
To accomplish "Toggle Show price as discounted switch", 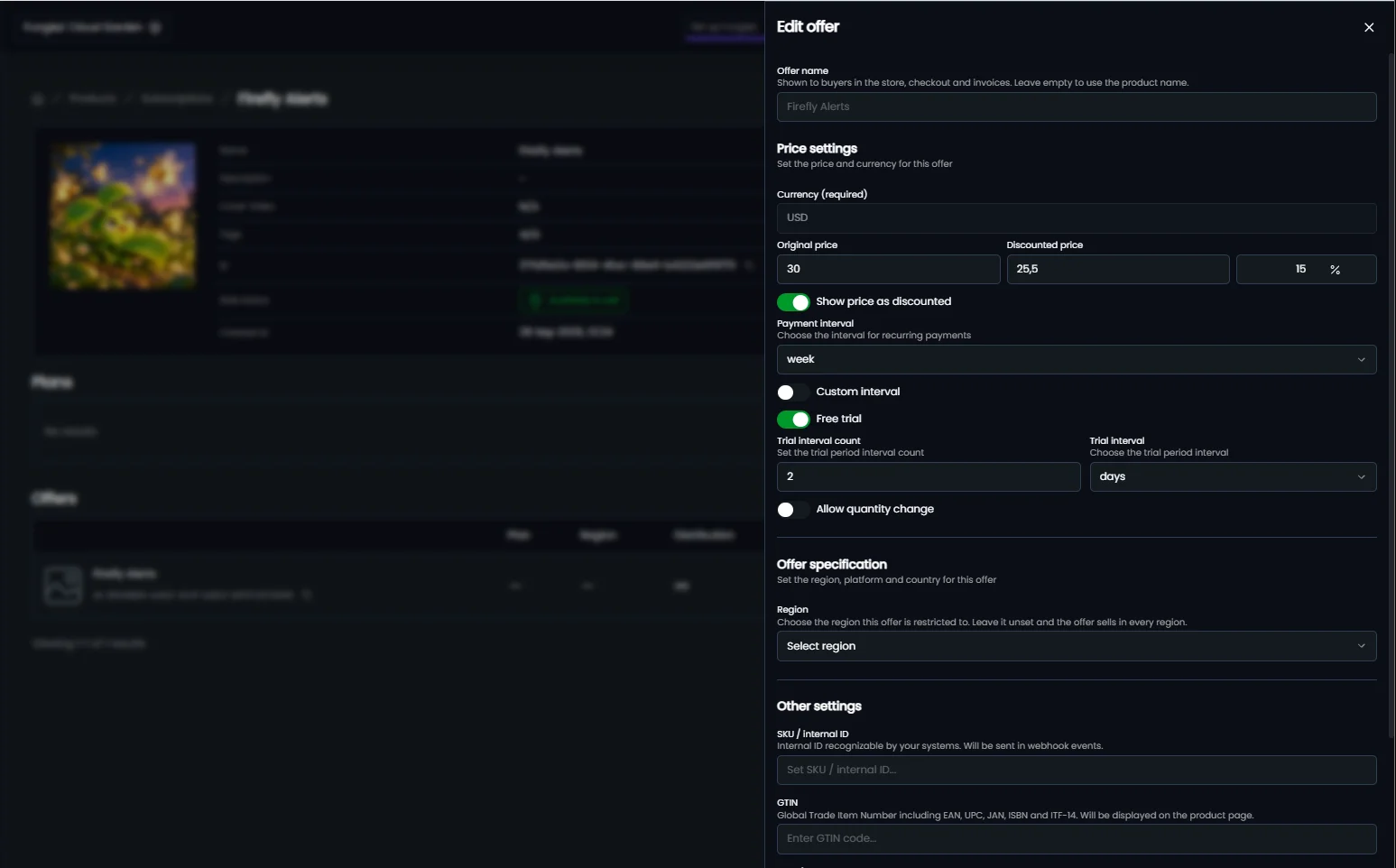I will pos(793,301).
